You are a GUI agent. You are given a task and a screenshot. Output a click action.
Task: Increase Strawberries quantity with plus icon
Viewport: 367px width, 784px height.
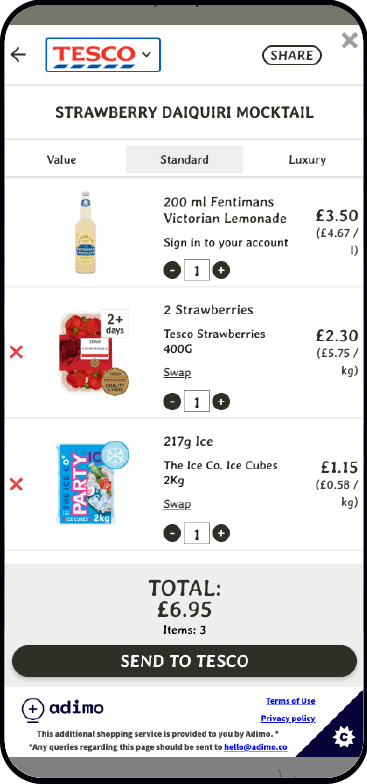(x=221, y=402)
